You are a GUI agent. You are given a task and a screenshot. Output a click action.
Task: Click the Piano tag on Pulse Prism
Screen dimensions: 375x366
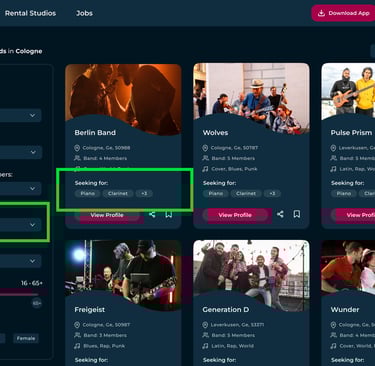(x=343, y=193)
